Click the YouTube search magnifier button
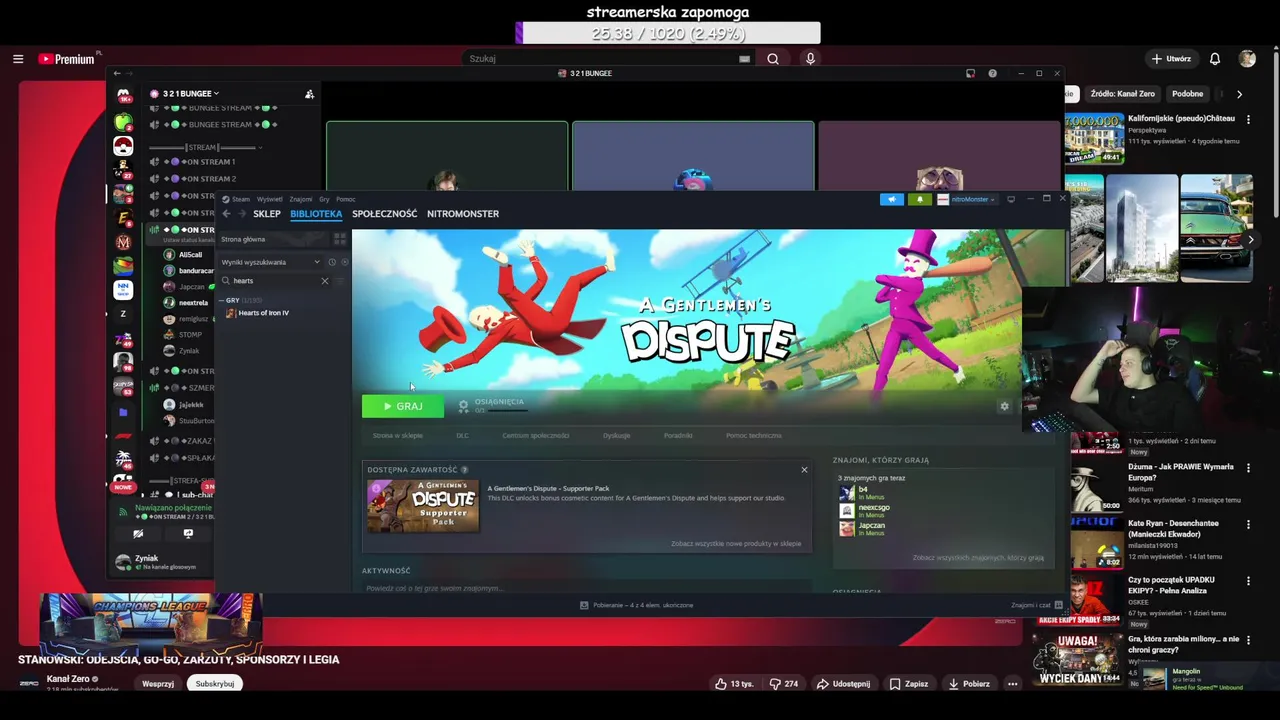The image size is (1280, 720). 773,59
